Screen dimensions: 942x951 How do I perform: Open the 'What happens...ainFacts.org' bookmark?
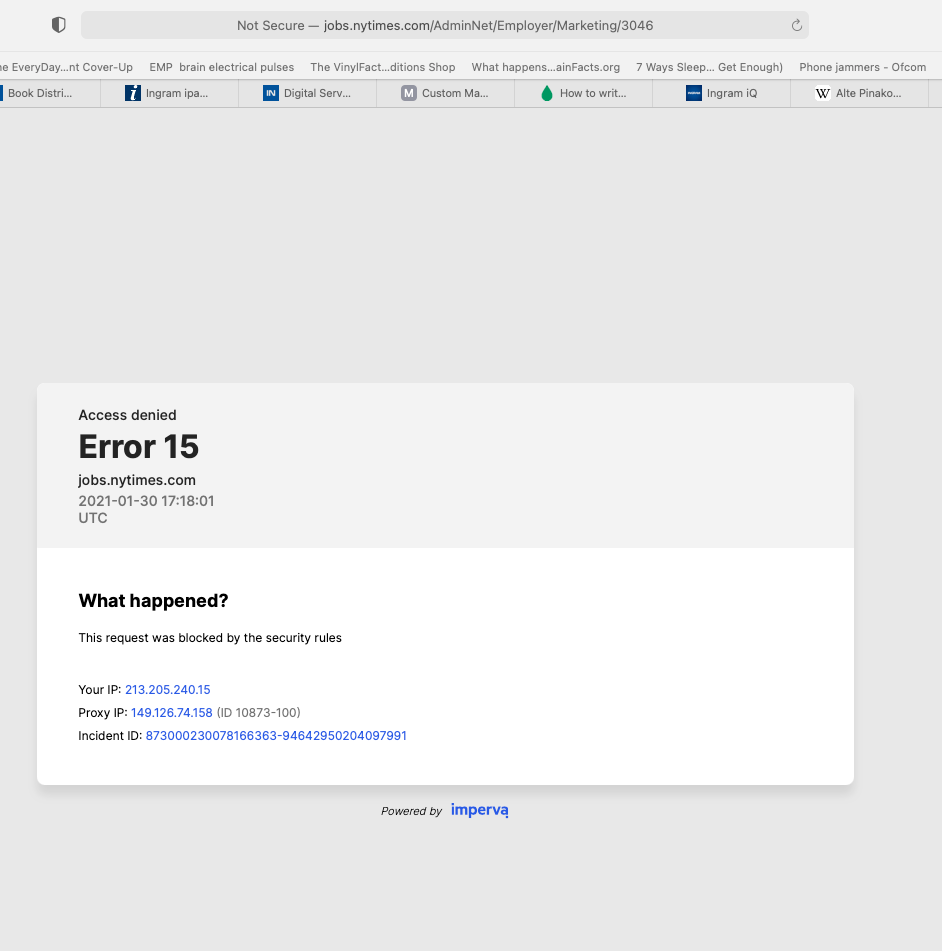(x=545, y=67)
